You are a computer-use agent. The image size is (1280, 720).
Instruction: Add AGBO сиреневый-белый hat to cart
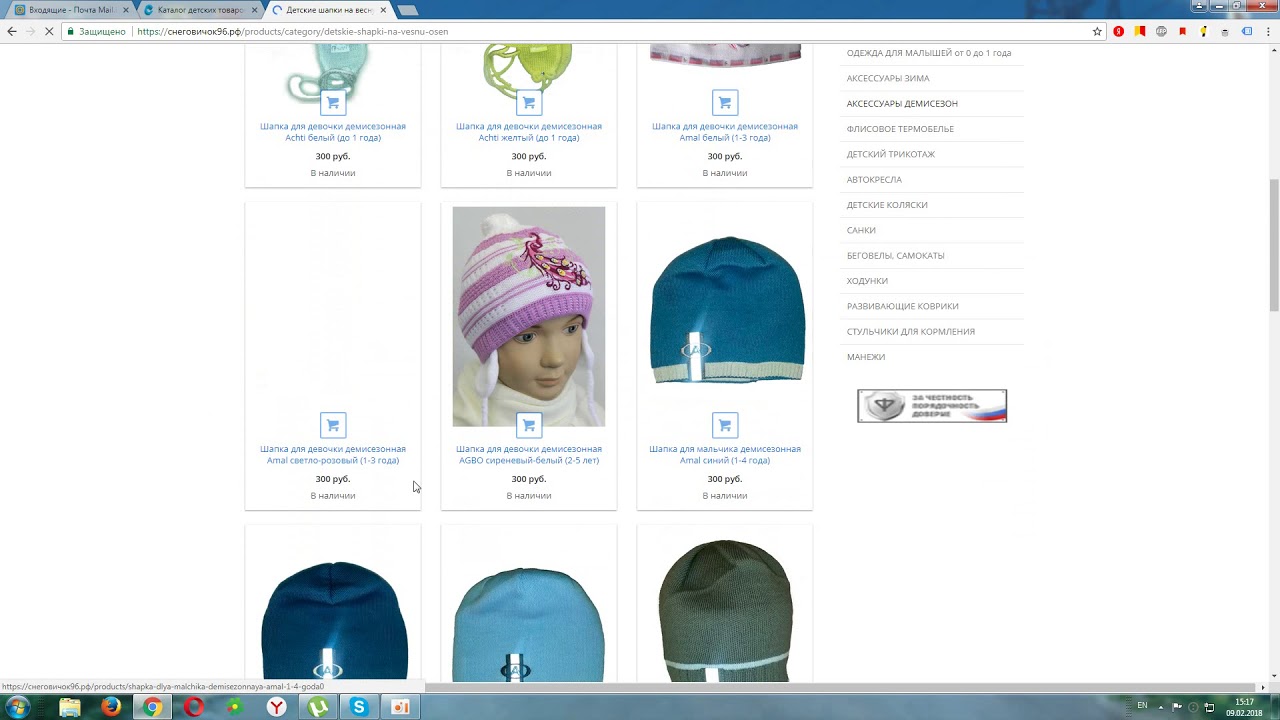pos(529,425)
